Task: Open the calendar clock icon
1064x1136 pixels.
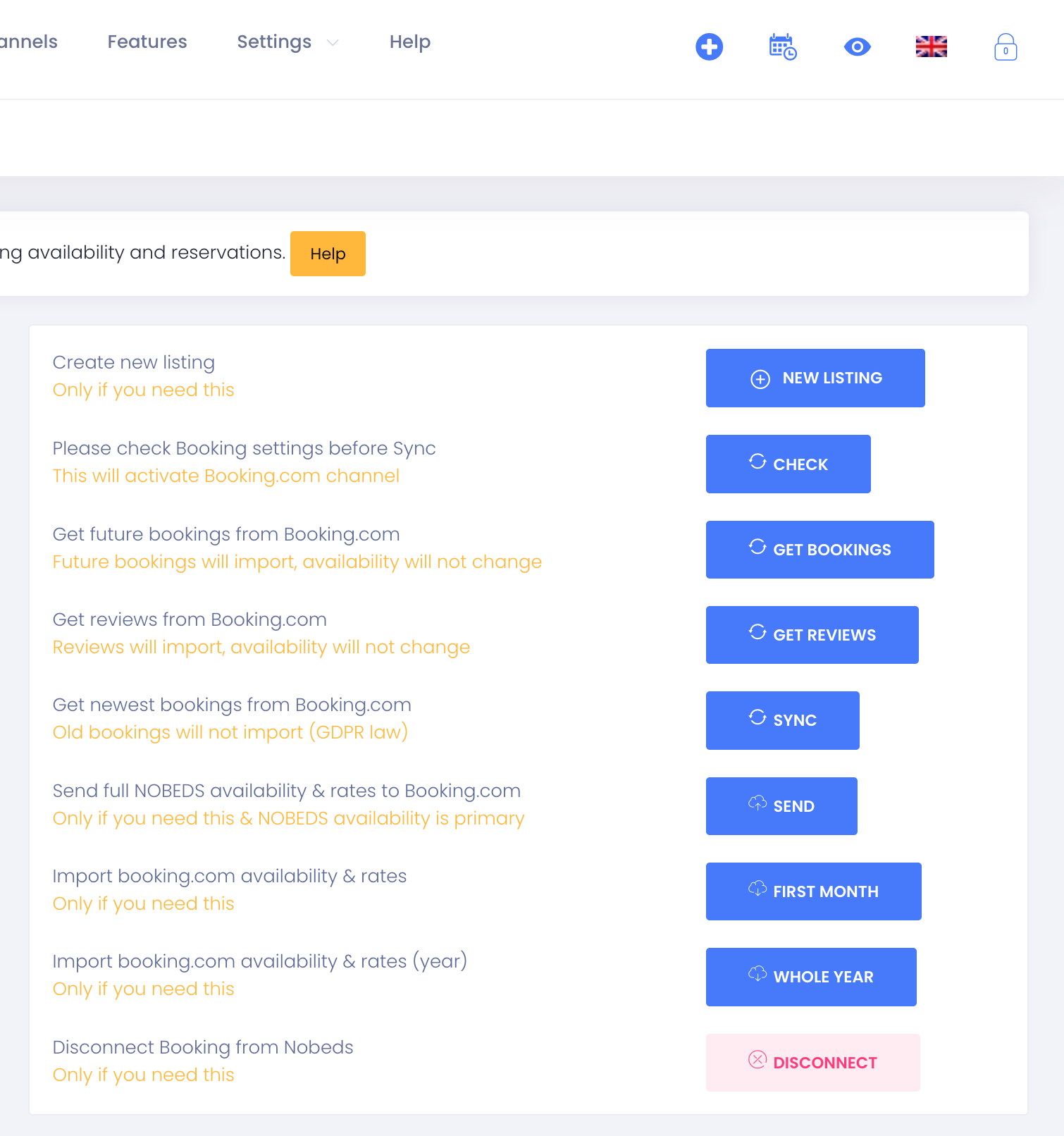Action: click(782, 47)
